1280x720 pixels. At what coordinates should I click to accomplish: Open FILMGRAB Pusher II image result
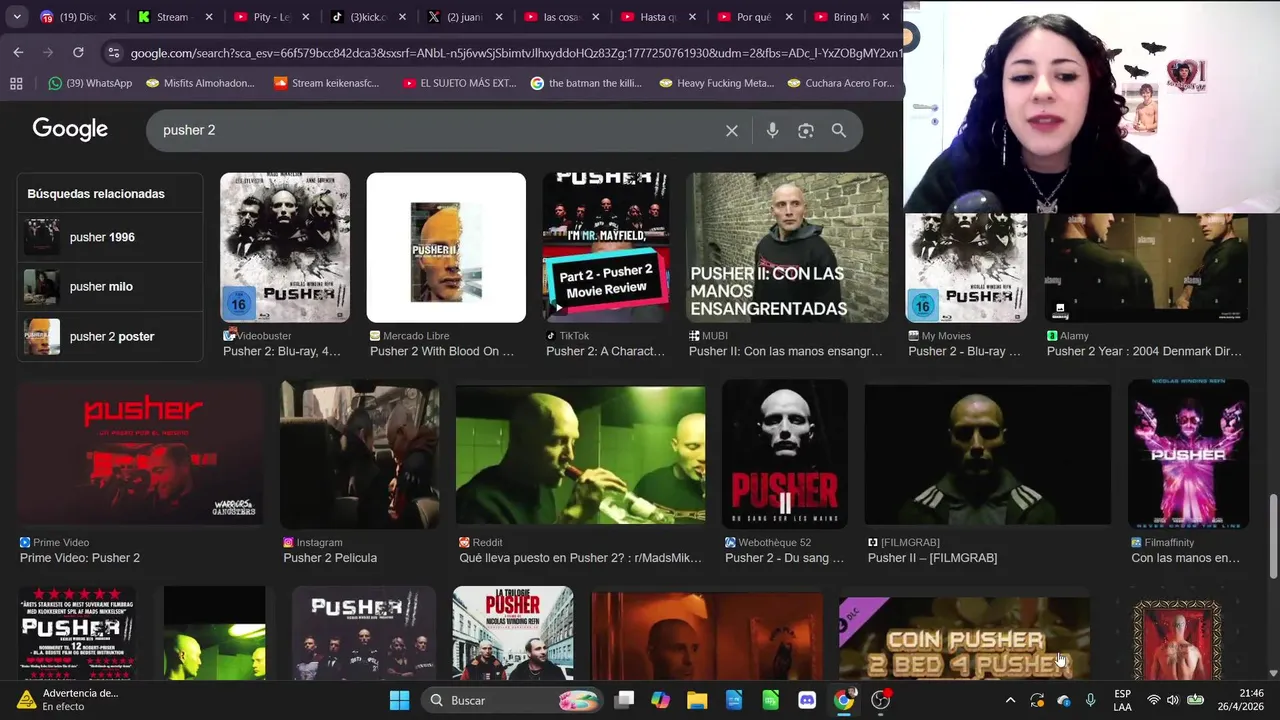[x=987, y=453]
